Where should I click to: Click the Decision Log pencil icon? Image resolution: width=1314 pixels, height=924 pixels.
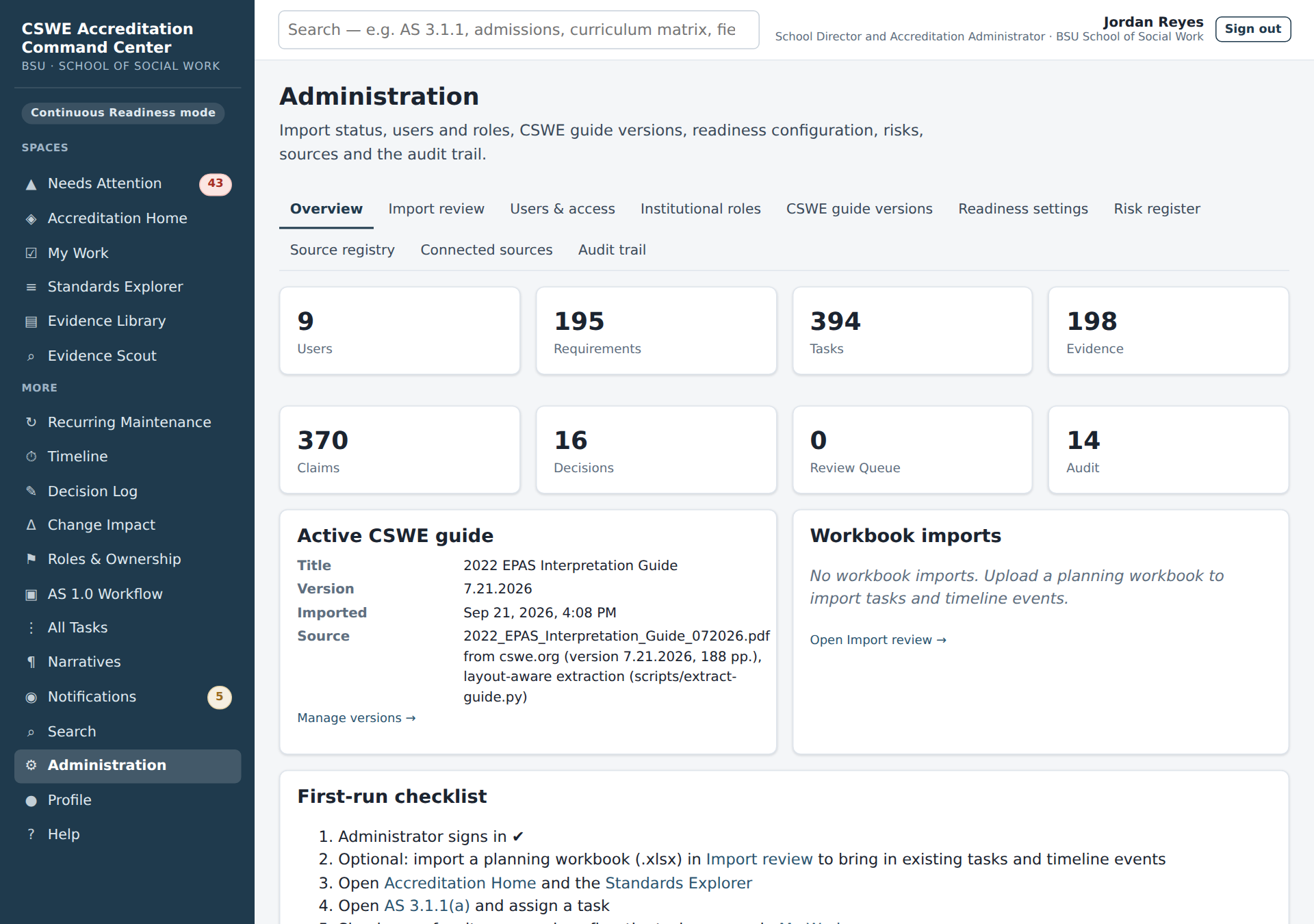(31, 491)
